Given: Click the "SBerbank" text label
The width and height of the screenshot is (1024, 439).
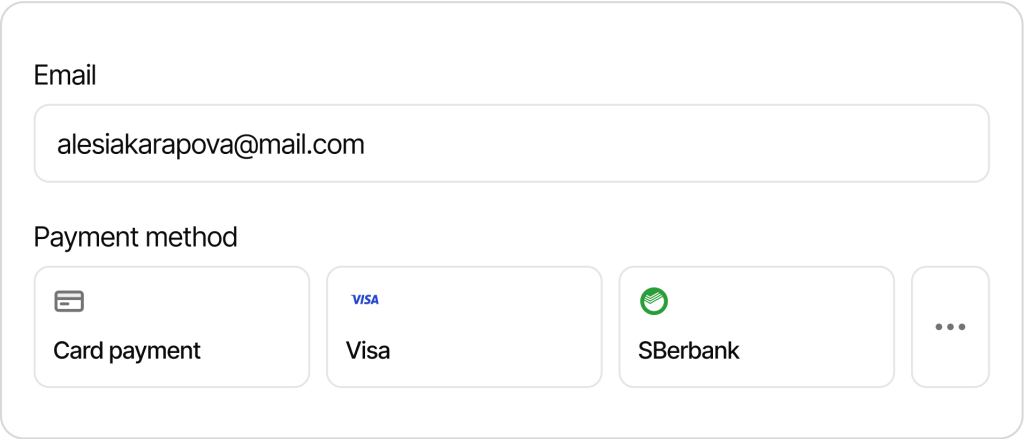Looking at the screenshot, I should click(x=689, y=351).
